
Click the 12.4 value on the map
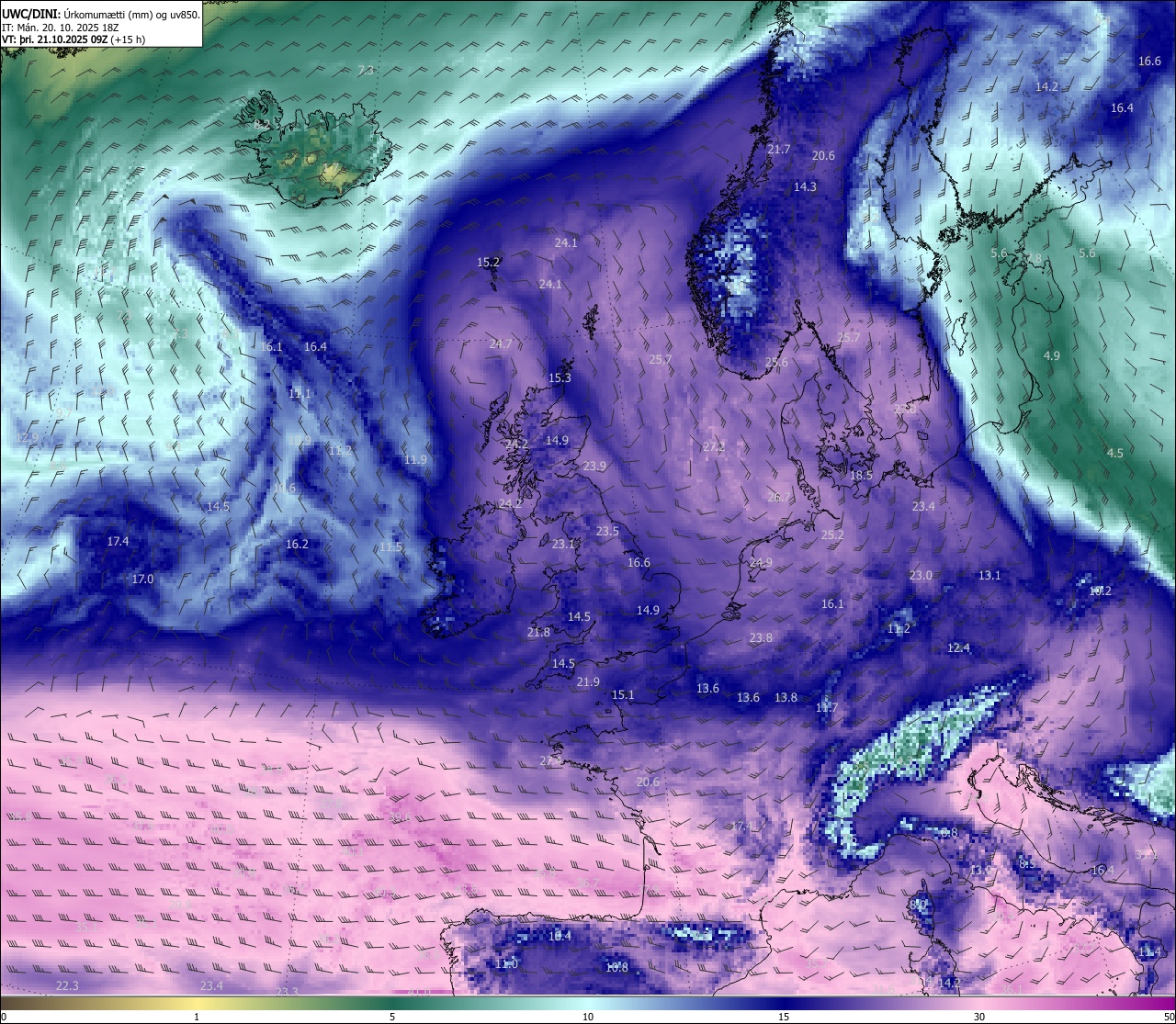[x=958, y=647]
